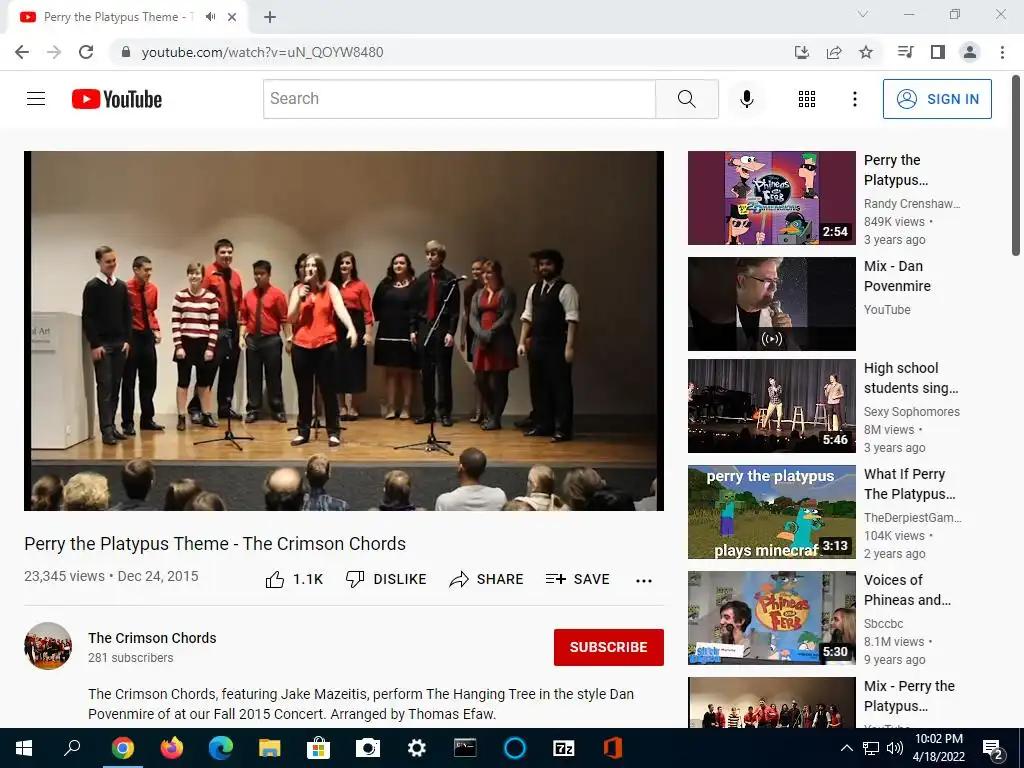Share this page from address bar
Viewport: 1024px width, 768px height.
click(834, 52)
